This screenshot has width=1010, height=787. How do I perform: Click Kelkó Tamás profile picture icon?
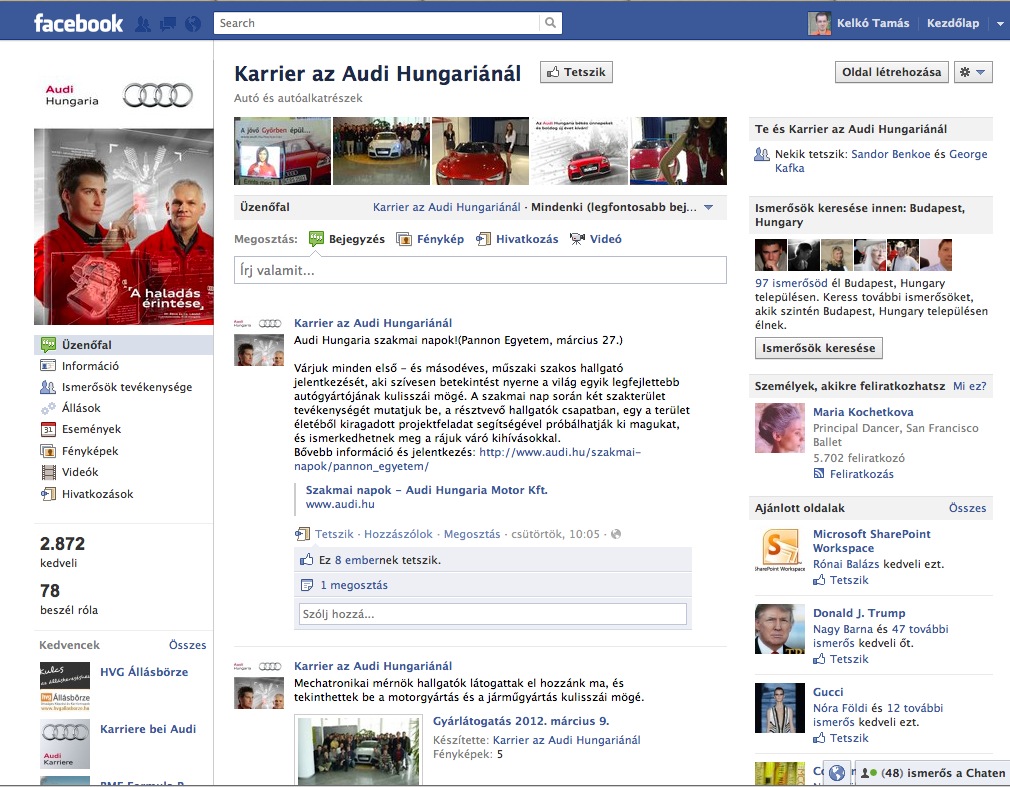point(819,23)
